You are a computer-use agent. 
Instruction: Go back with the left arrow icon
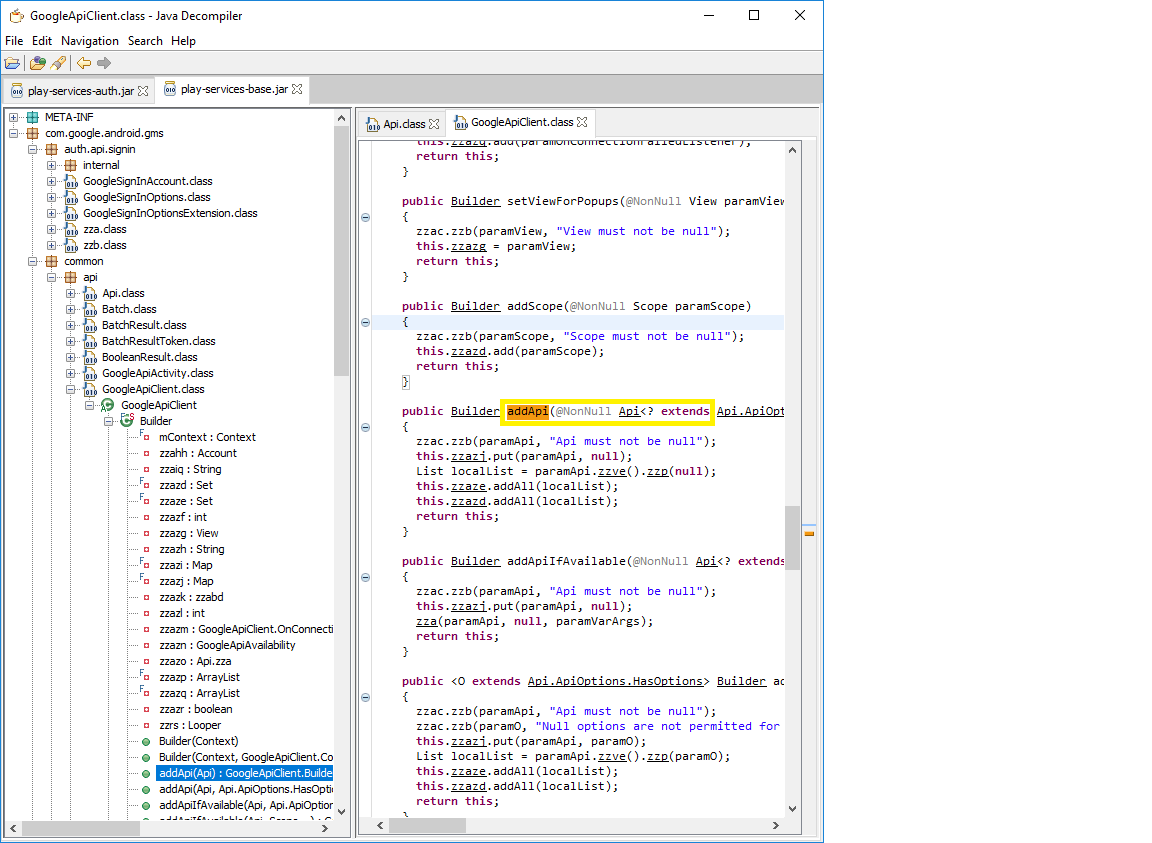click(x=84, y=63)
